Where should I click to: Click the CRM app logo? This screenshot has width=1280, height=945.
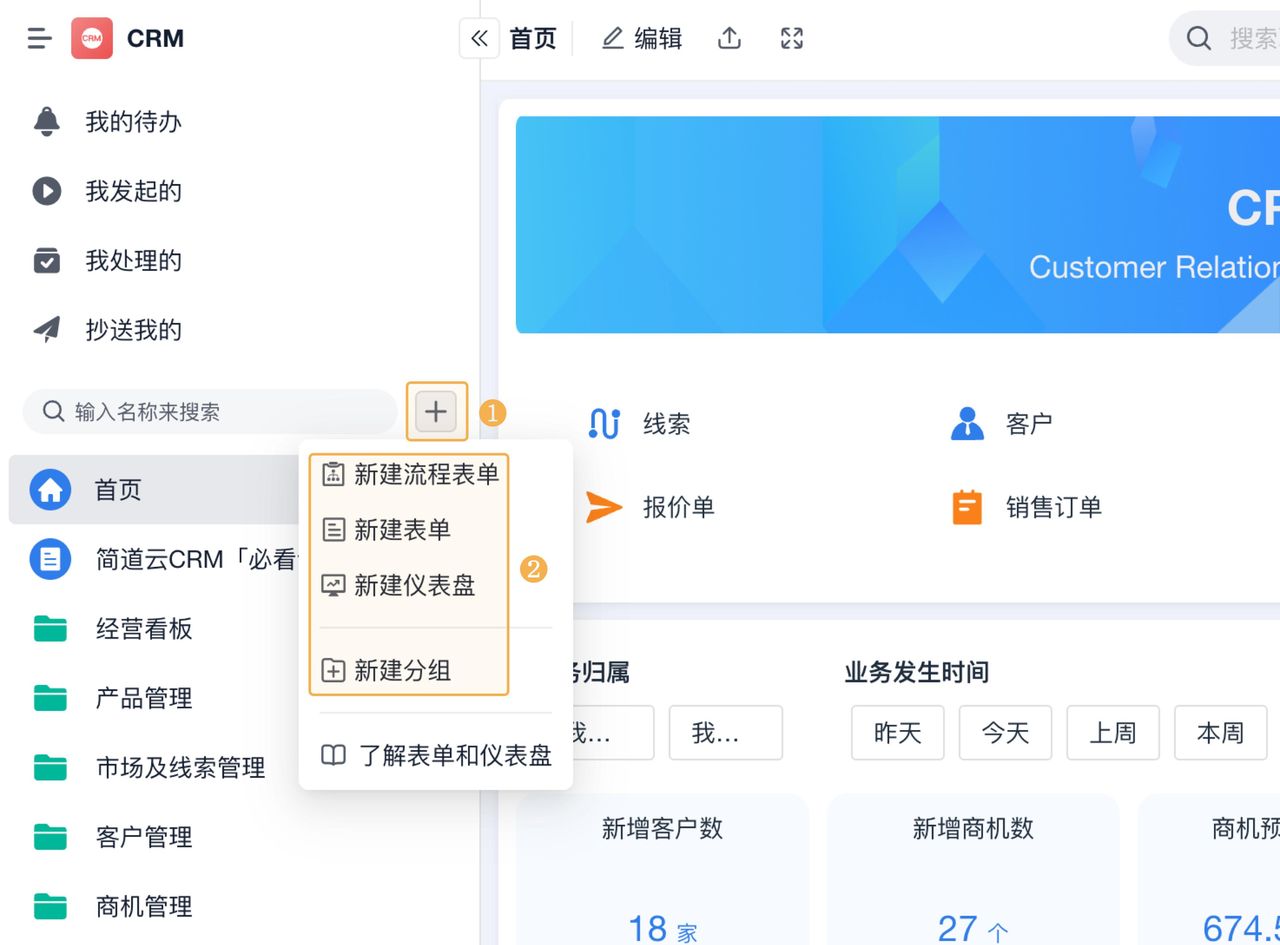[93, 38]
